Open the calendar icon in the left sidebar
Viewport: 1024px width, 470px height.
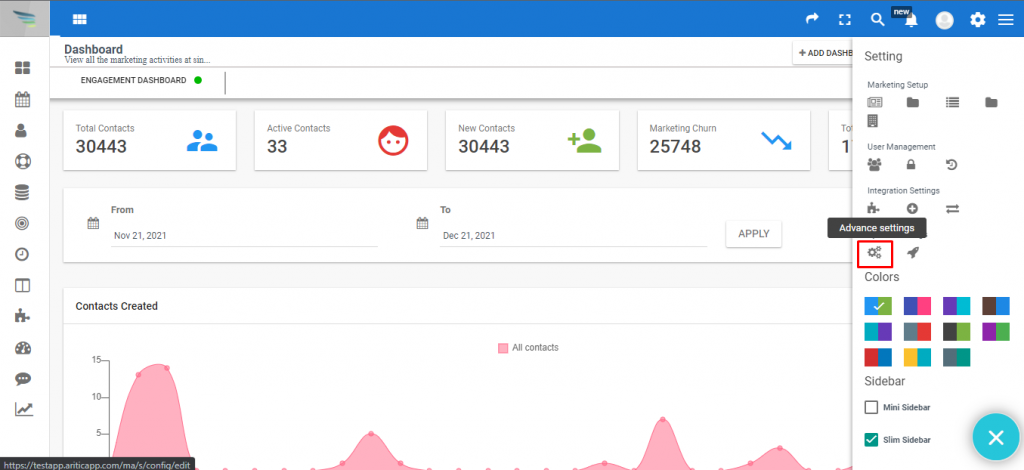pos(23,99)
